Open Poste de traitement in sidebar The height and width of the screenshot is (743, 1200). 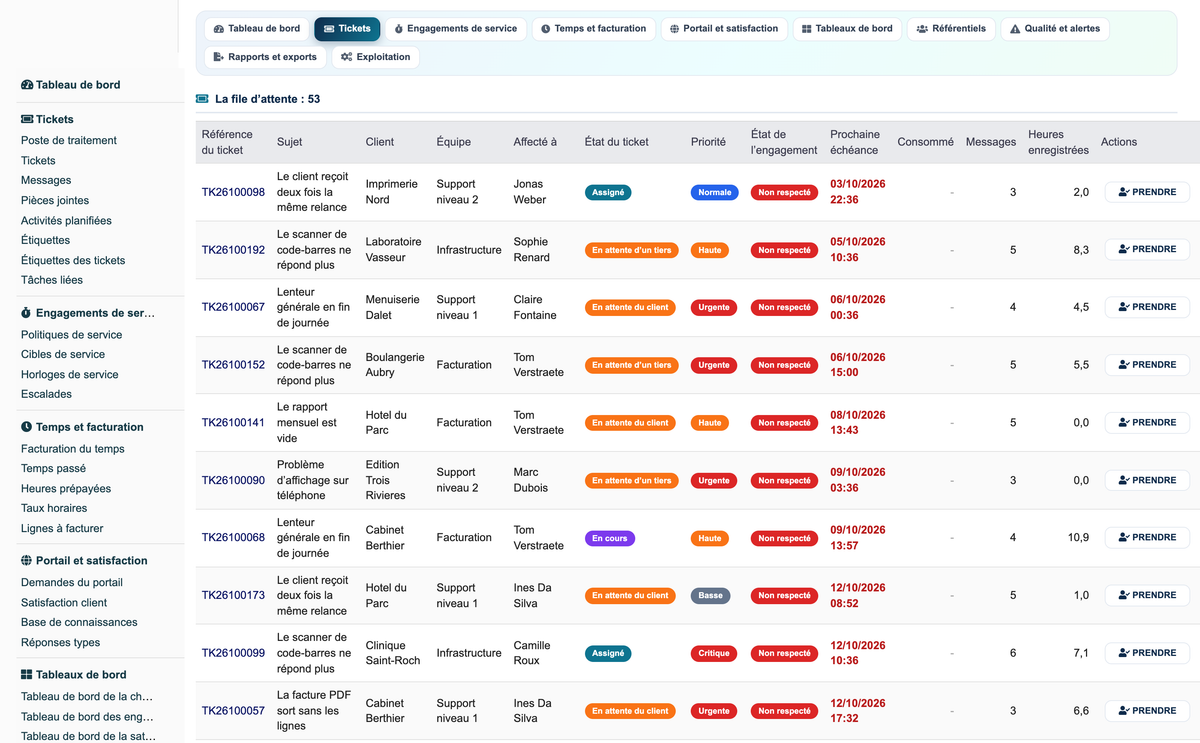(x=69, y=141)
